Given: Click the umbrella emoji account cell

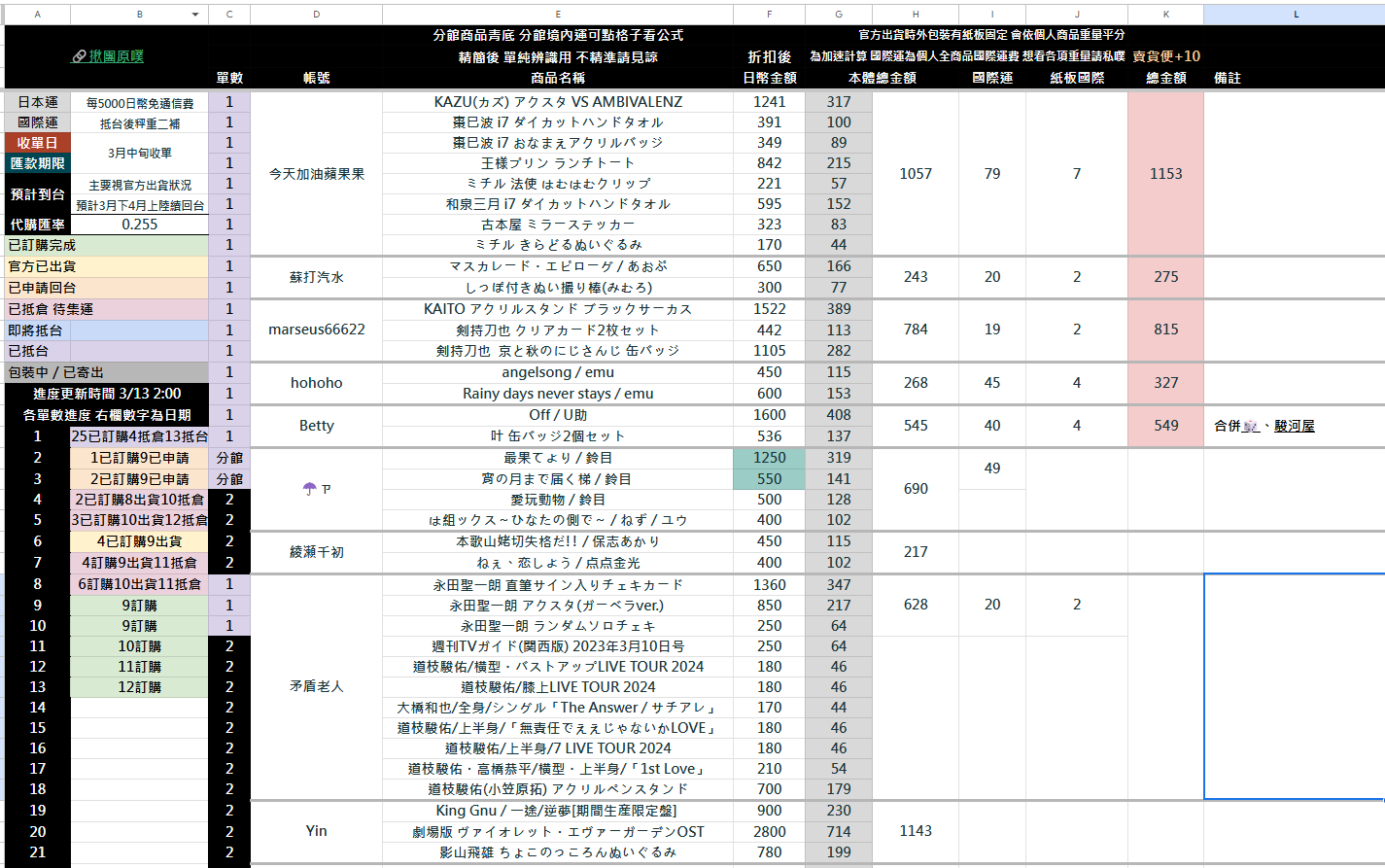Looking at the screenshot, I should (316, 489).
